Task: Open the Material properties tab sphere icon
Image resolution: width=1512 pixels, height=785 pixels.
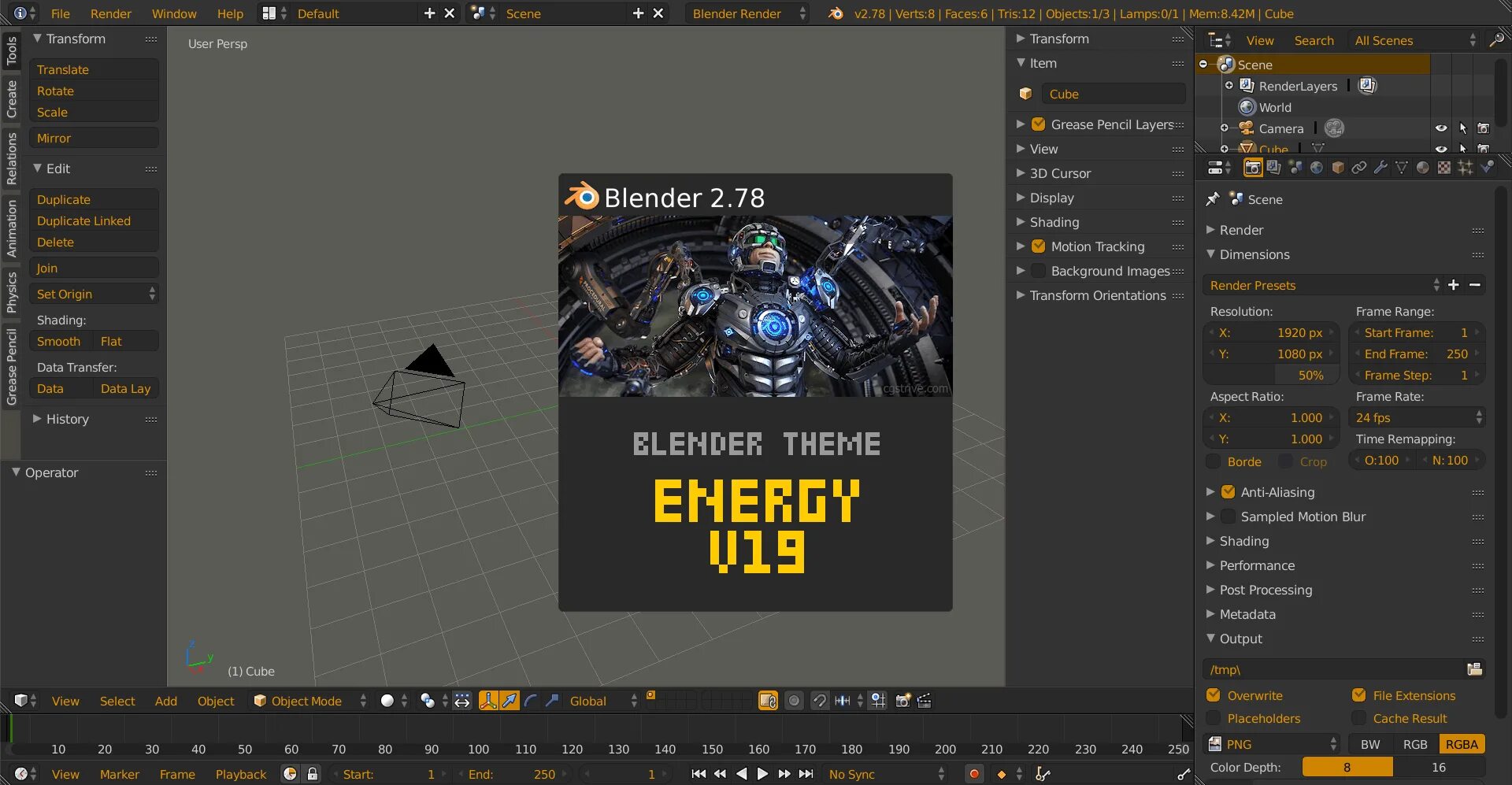Action: coord(1422,168)
